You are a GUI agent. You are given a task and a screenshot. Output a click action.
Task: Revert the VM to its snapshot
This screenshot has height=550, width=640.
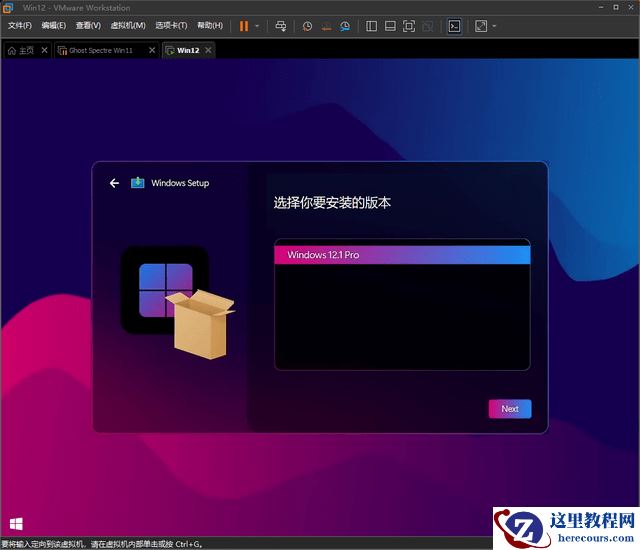(x=326, y=26)
